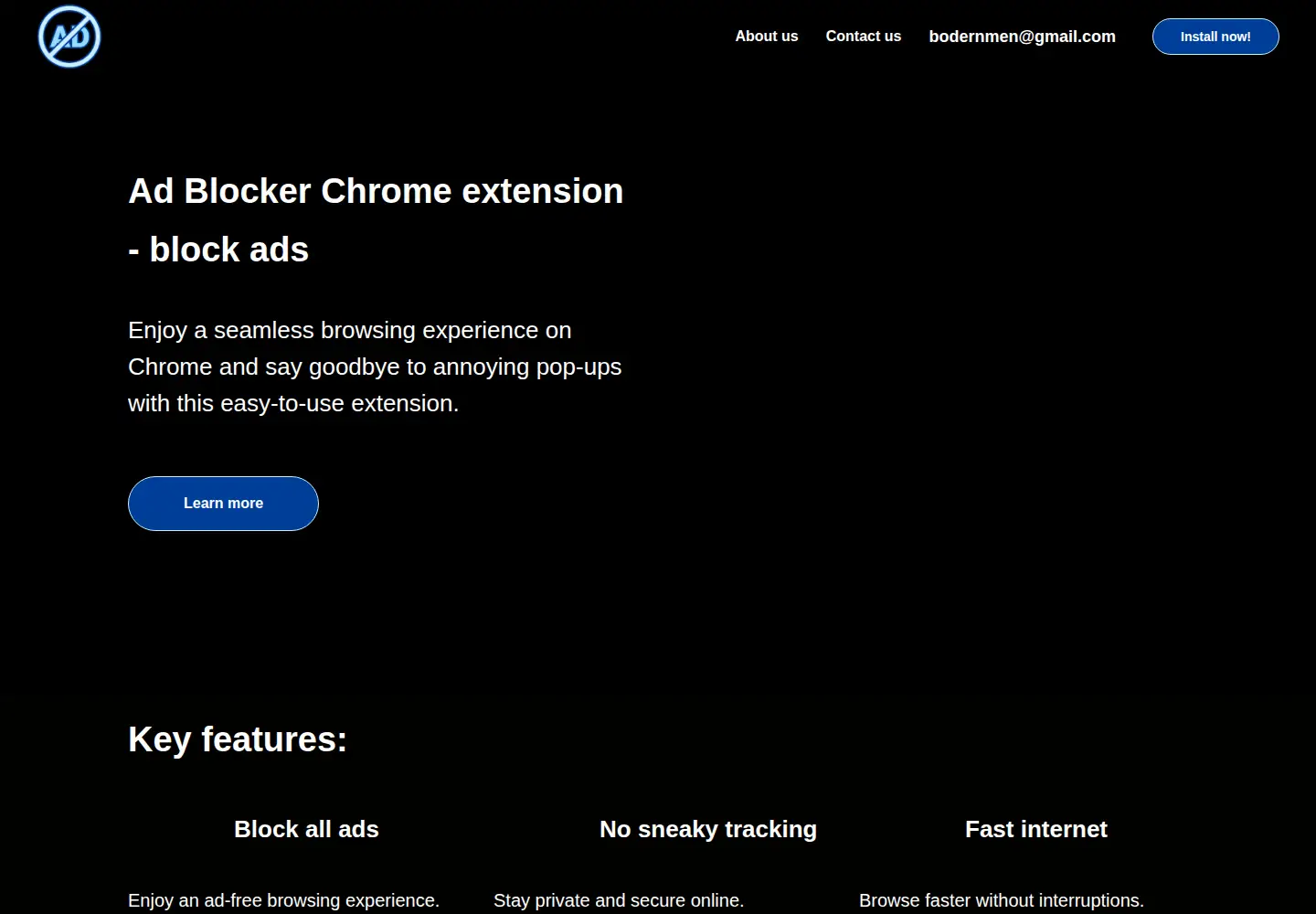
Task: Click 'Browse faster without interruptions.' text
Action: [x=1002, y=900]
